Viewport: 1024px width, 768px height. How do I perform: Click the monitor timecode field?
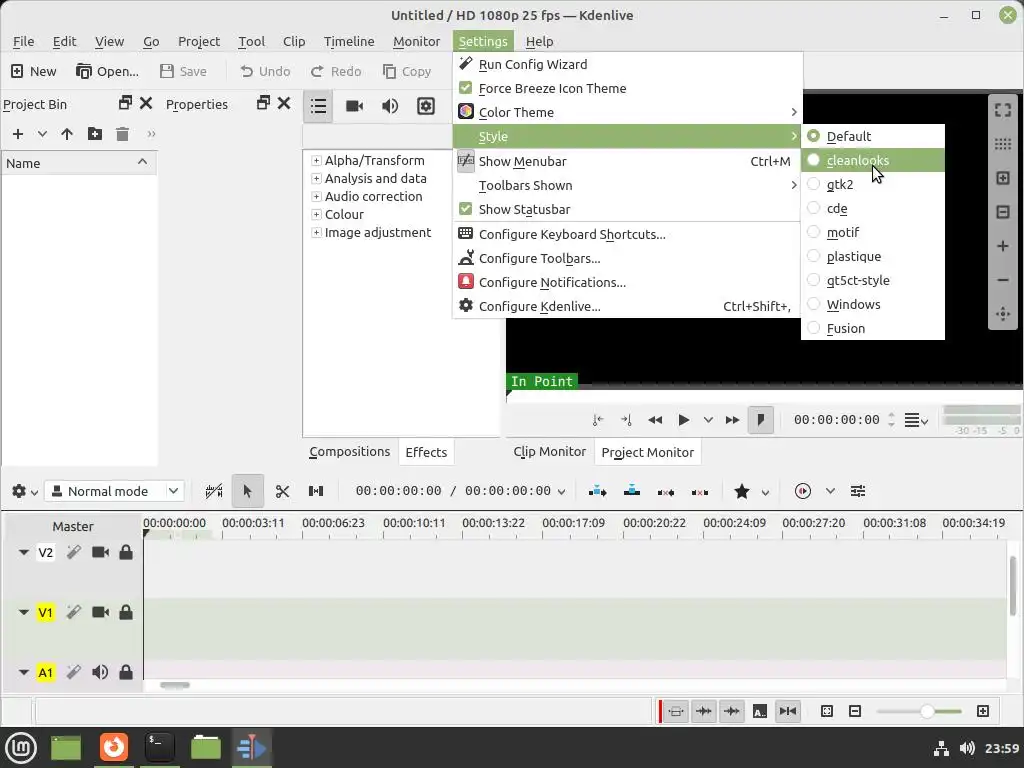coord(837,420)
